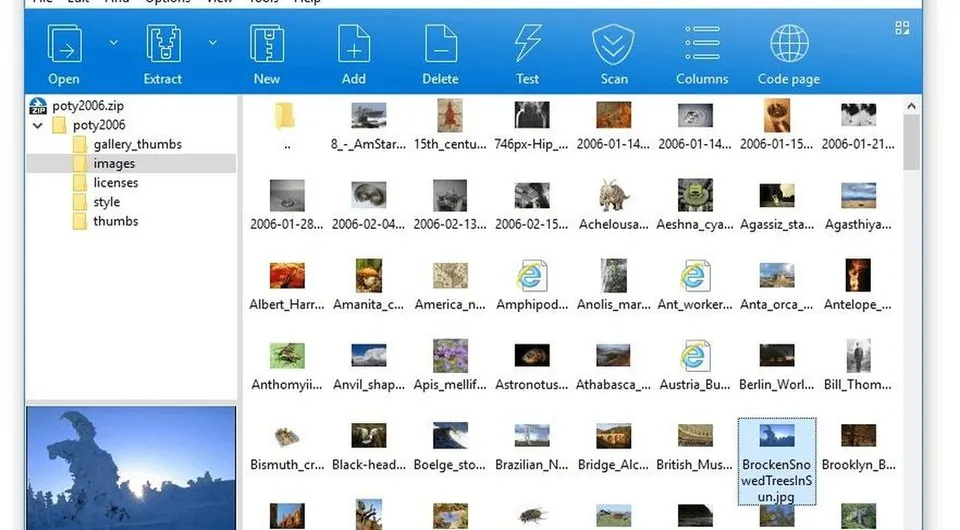Click the Add files toolbar icon
This screenshot has height=530, width=960.
[x=354, y=44]
